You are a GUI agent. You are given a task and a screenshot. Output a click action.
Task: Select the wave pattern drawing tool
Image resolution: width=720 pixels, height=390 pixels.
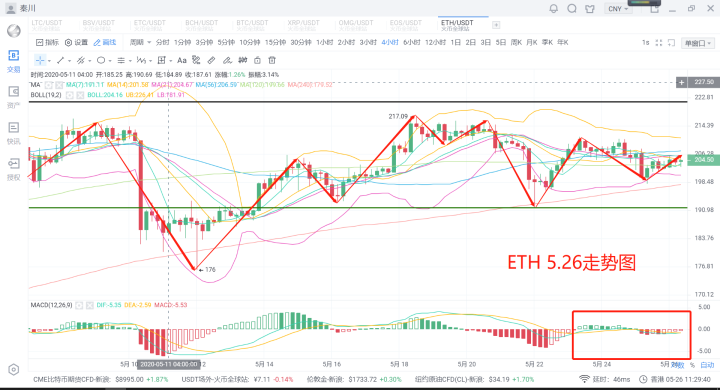click(141, 60)
